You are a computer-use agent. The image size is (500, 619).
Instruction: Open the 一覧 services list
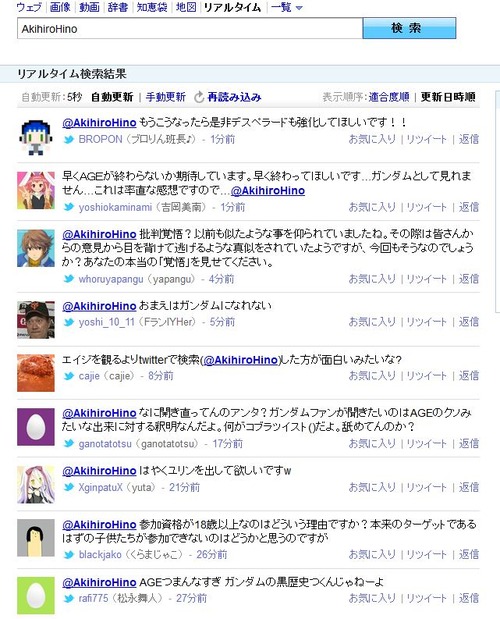(281, 7)
